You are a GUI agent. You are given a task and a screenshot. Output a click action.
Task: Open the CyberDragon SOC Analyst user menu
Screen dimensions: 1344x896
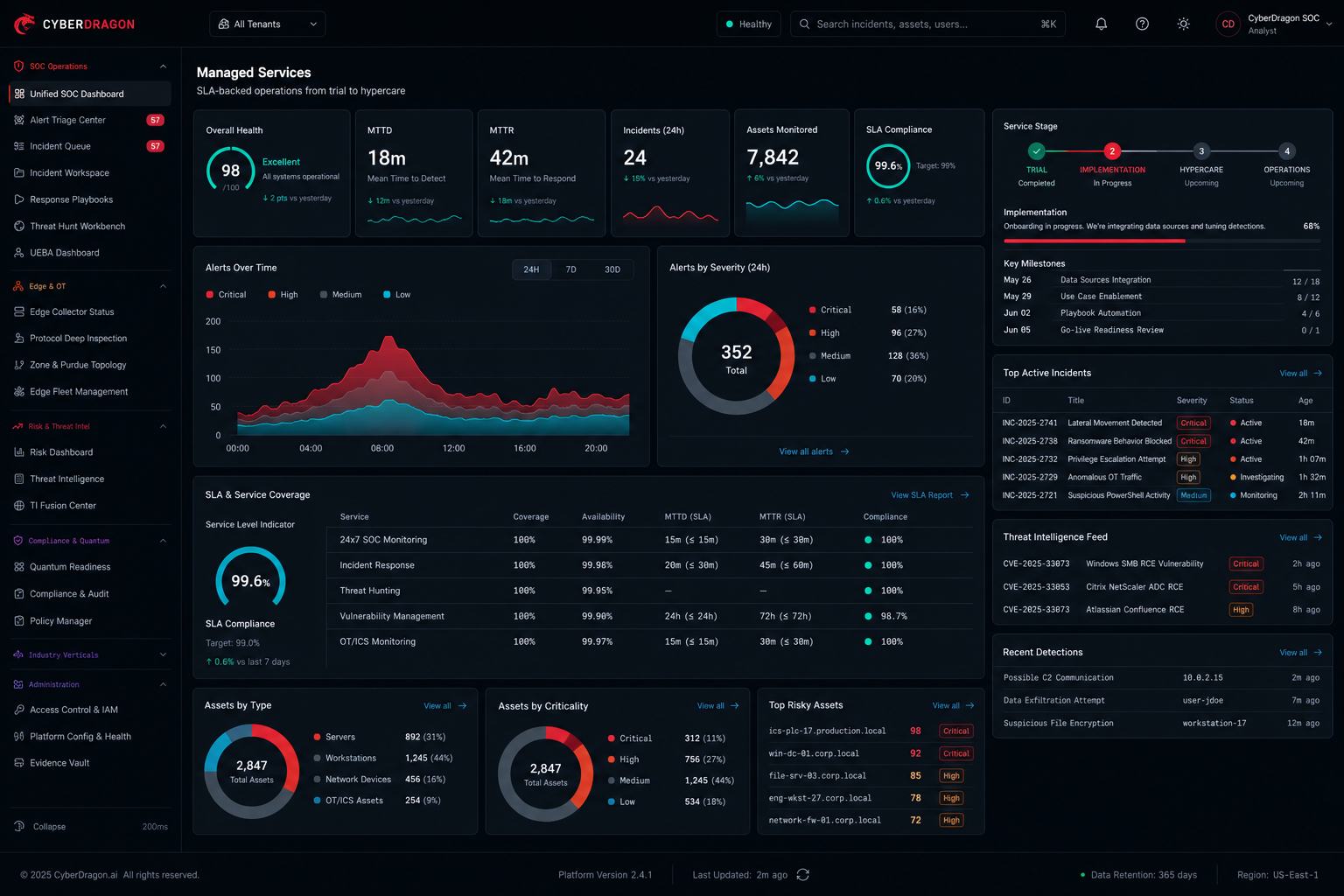click(1274, 24)
